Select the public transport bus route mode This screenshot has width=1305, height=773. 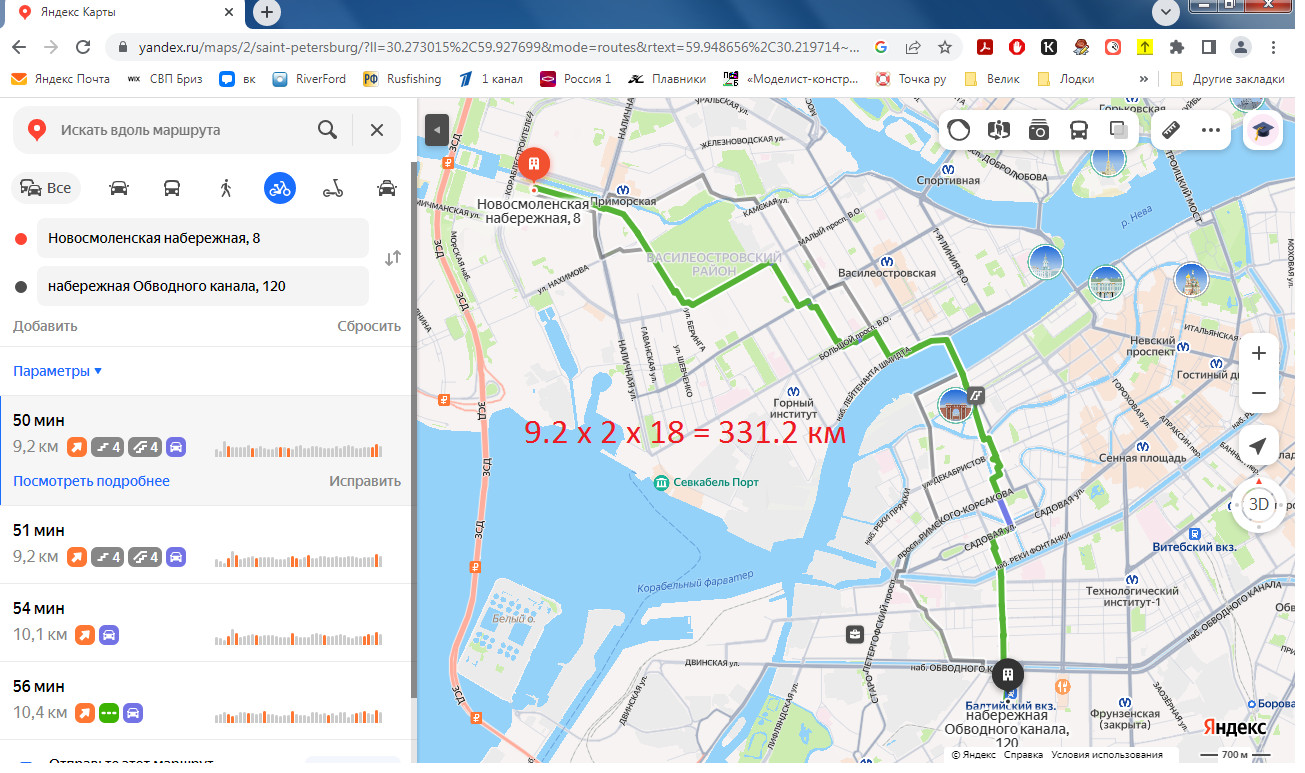tap(172, 188)
